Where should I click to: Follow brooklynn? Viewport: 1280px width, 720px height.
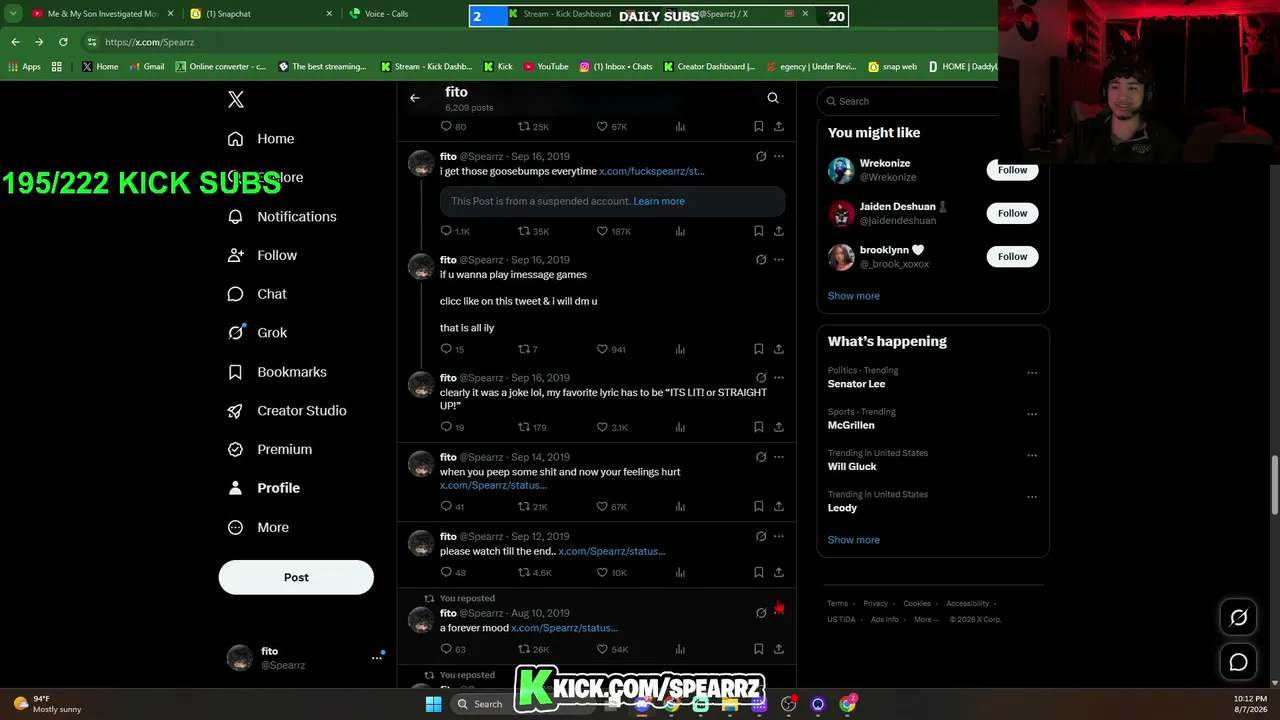tap(1012, 257)
